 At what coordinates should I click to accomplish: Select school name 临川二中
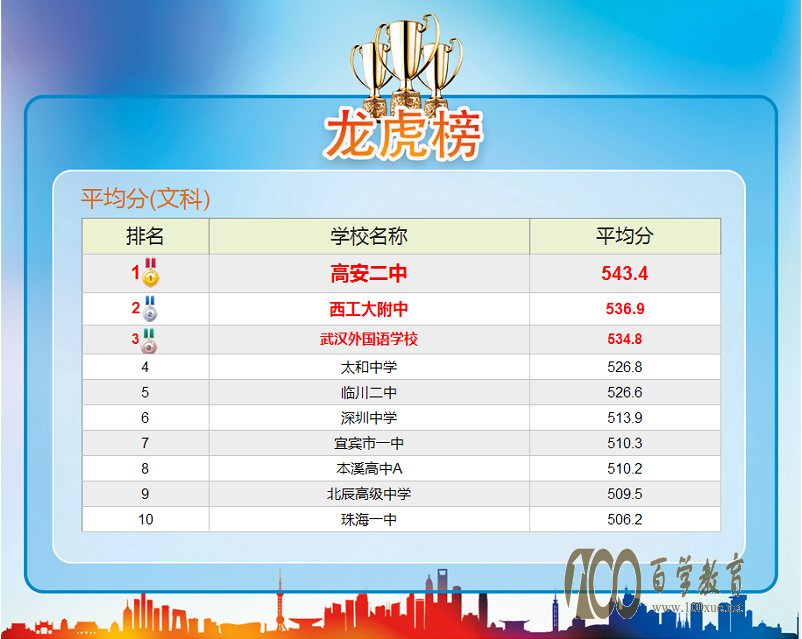coord(369,393)
